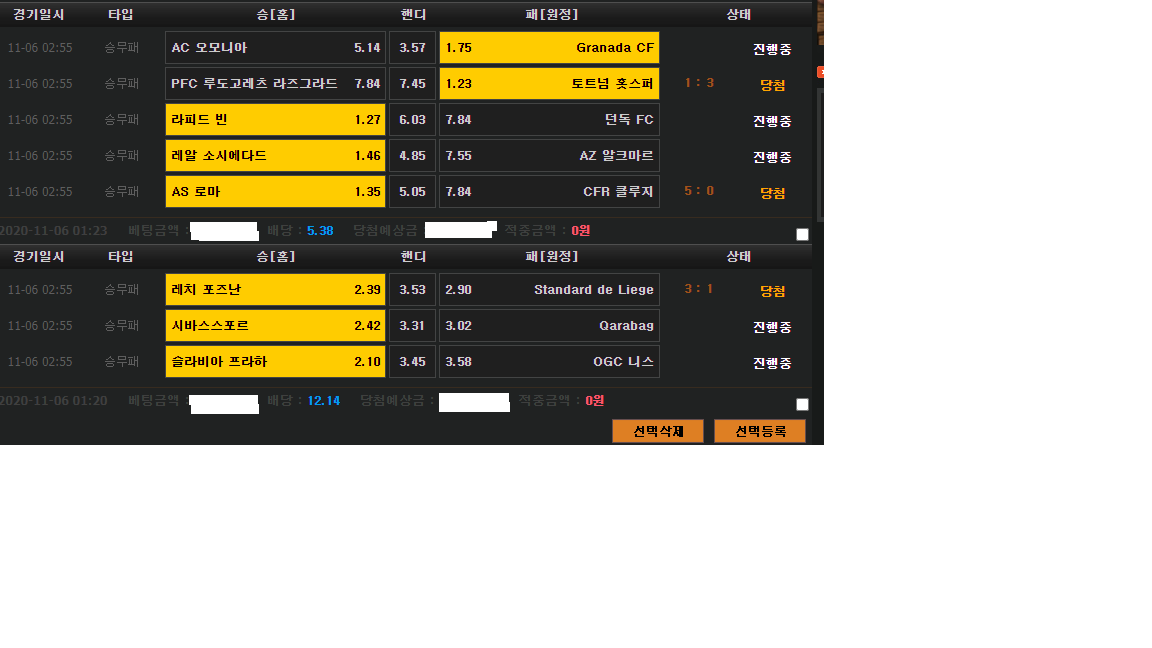Image resolution: width=1152 pixels, height=648 pixels.
Task: Select the Standard de Liege 2.90 cell
Action: 549,290
